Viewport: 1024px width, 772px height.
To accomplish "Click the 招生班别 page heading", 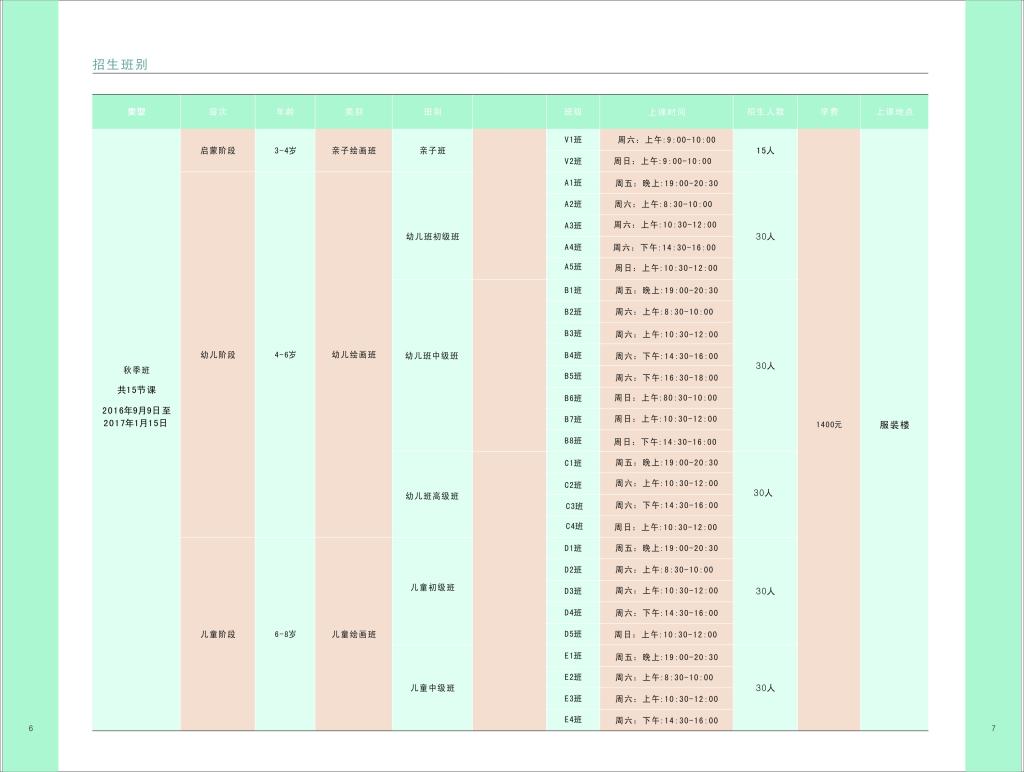I will click(120, 64).
